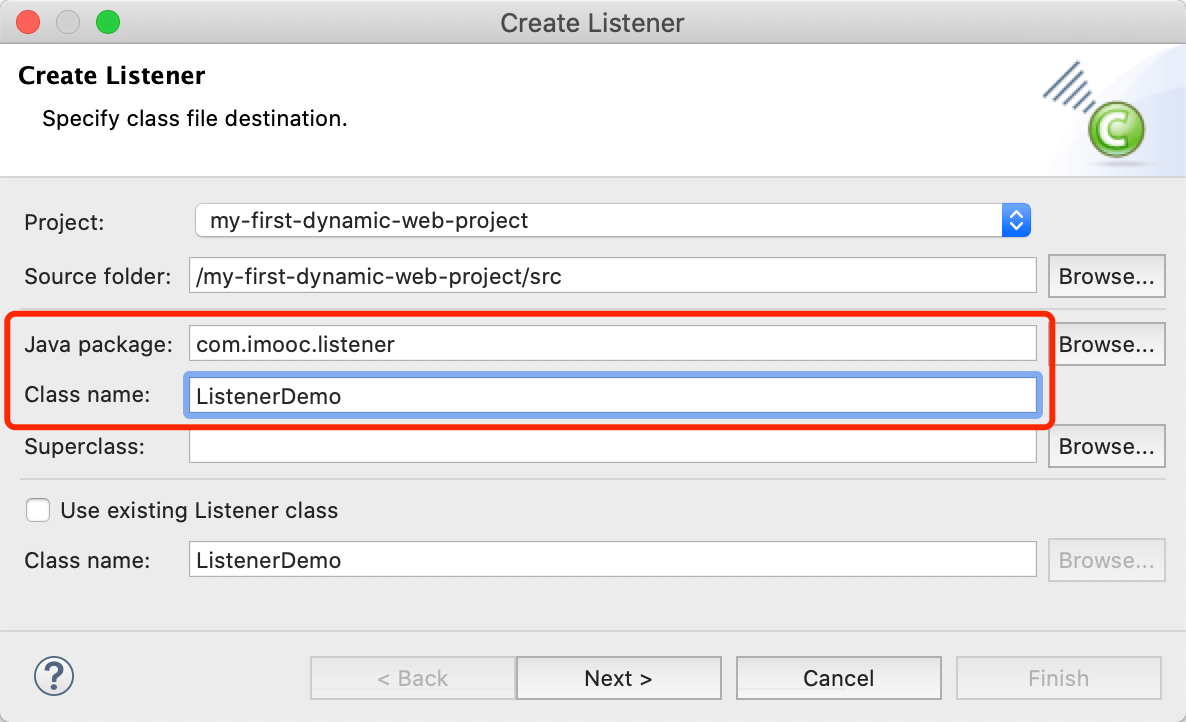Click the green class wizard icon
Image resolution: width=1186 pixels, height=722 pixels.
1116,128
